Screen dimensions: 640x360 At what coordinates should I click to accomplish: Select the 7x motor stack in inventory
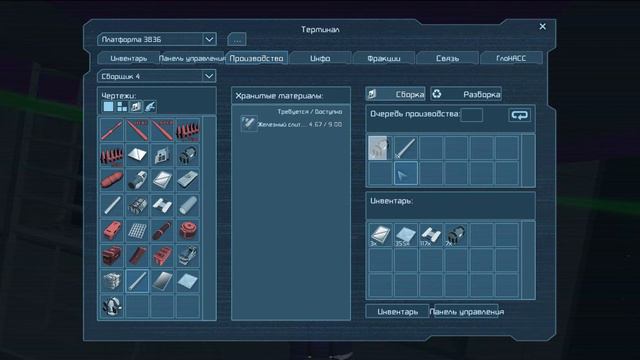456,235
